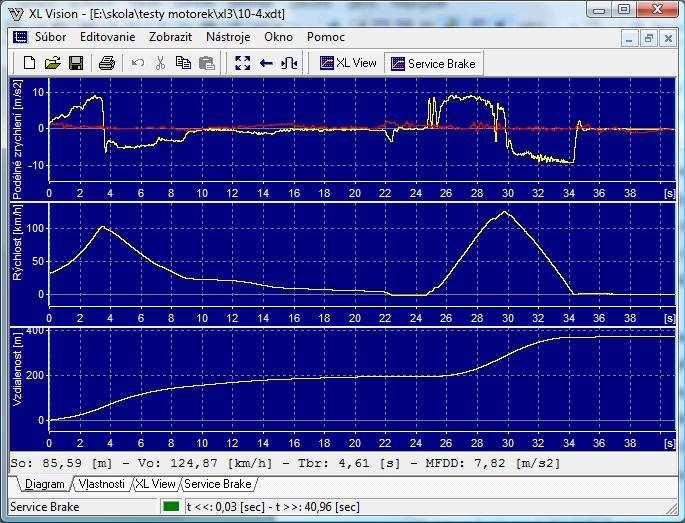
Task: Click the 'Tbr: 4,61 [s]' value
Action: point(349,463)
